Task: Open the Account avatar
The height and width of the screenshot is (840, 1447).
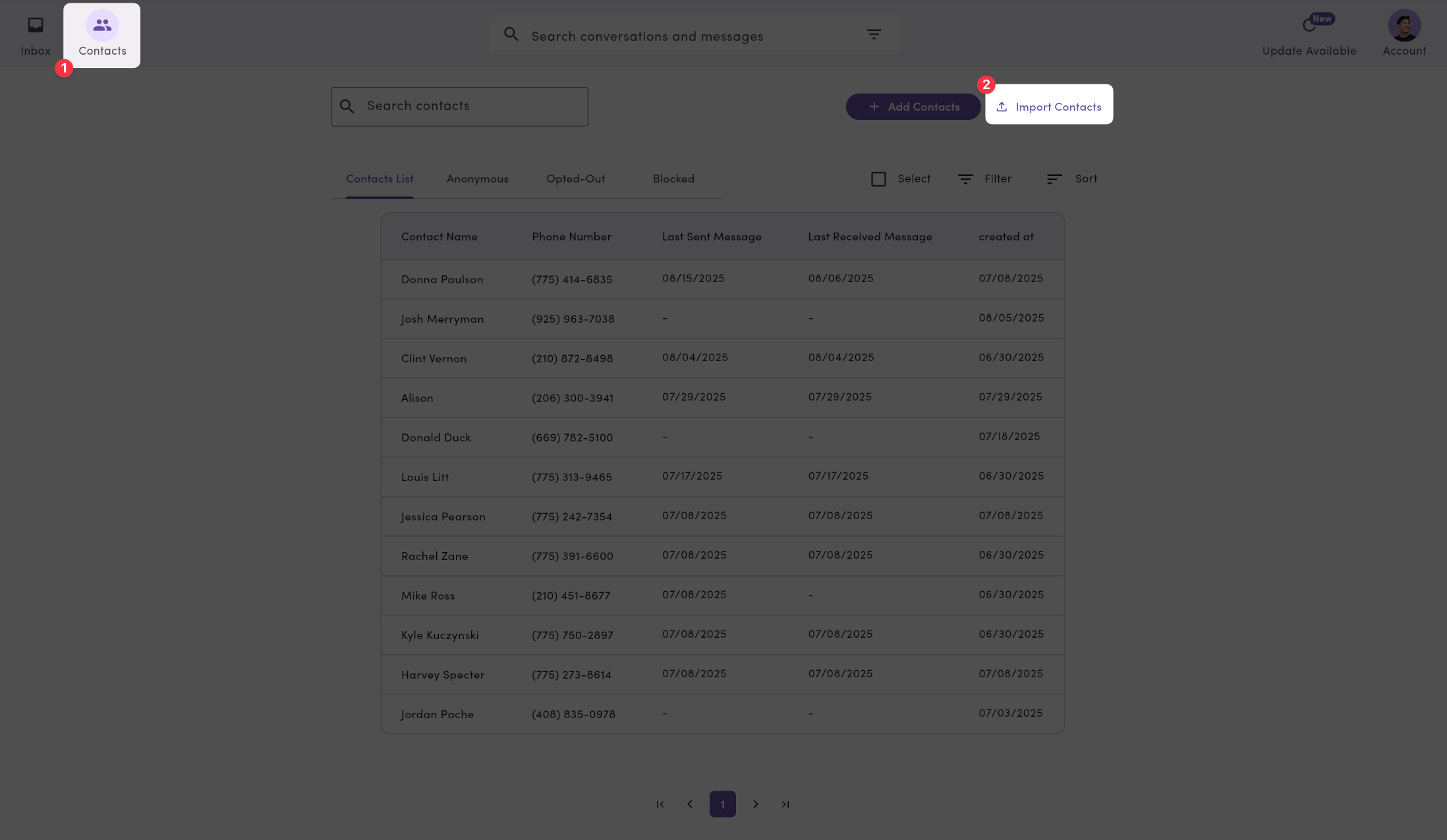Action: click(1404, 26)
